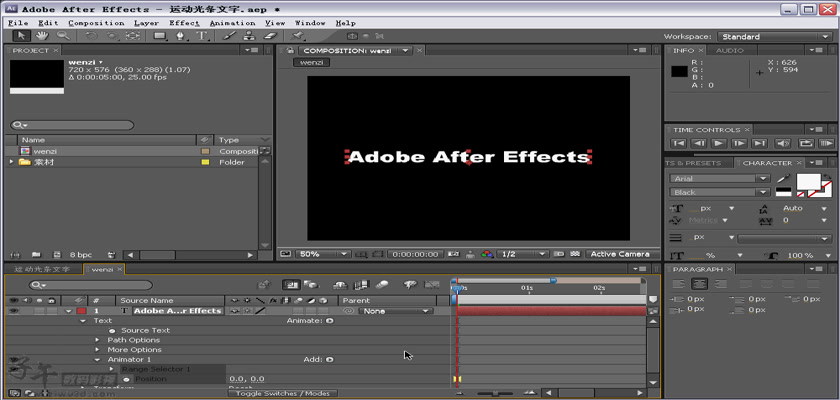Select center text alignment in Paragraph
The height and width of the screenshot is (400, 840).
tap(700, 284)
